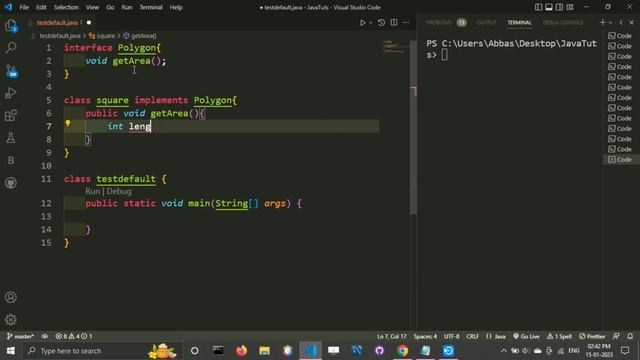The width and height of the screenshot is (640, 360).
Task: Run the Java file with play button
Action: (x=362, y=23)
